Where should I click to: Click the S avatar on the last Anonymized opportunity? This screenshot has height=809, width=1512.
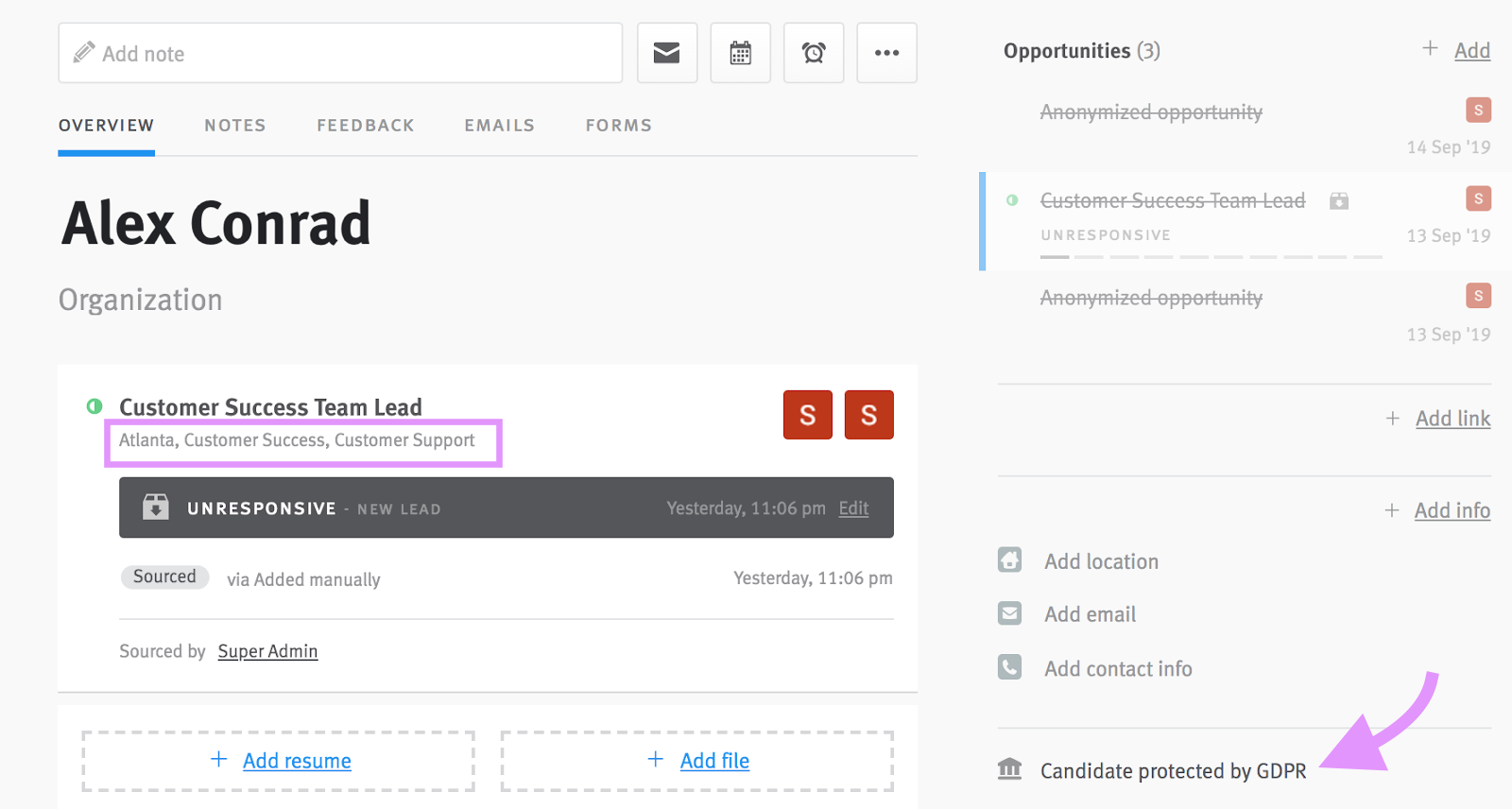coord(1479,296)
